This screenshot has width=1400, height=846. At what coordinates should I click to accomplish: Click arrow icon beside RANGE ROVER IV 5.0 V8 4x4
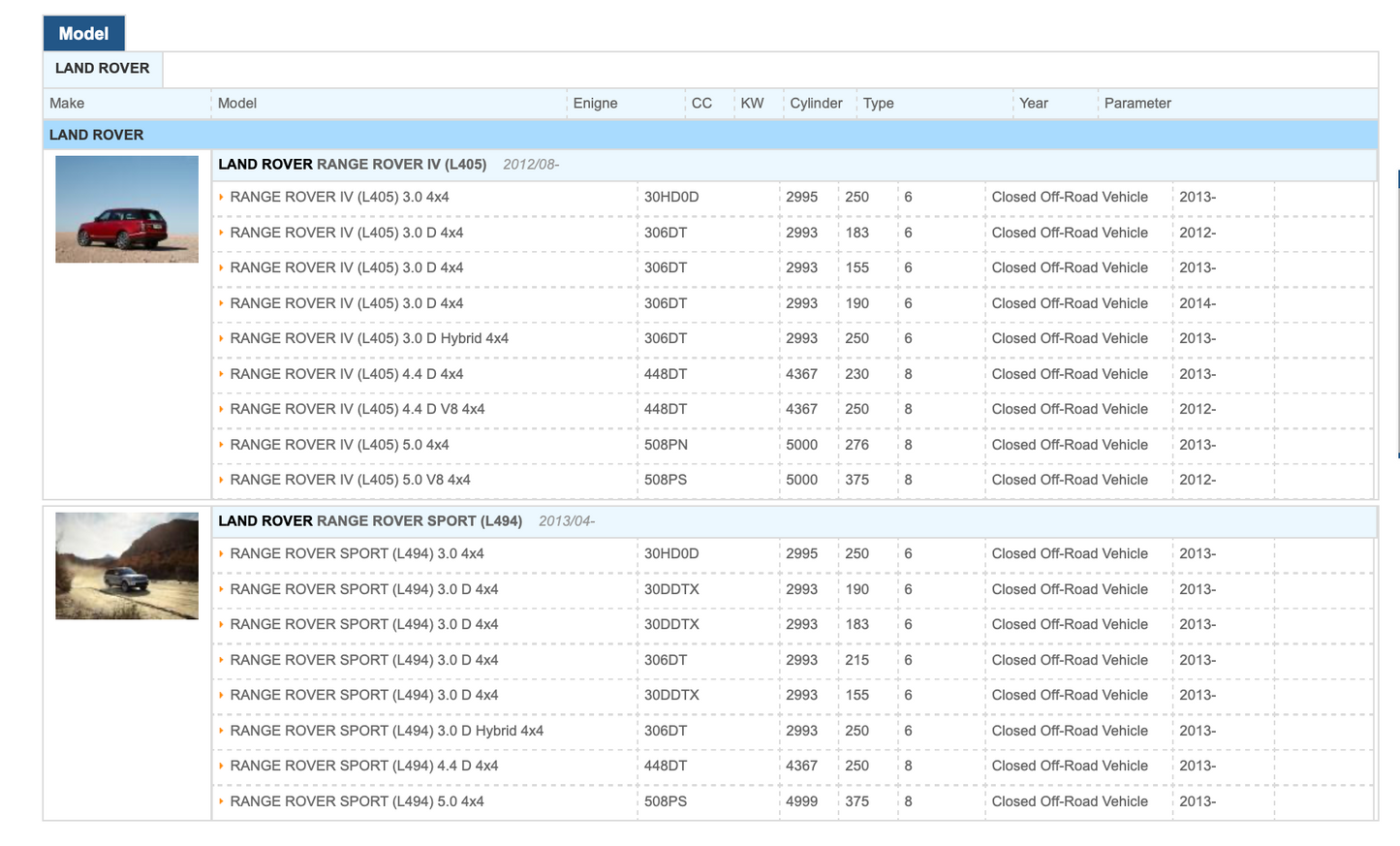tap(221, 480)
